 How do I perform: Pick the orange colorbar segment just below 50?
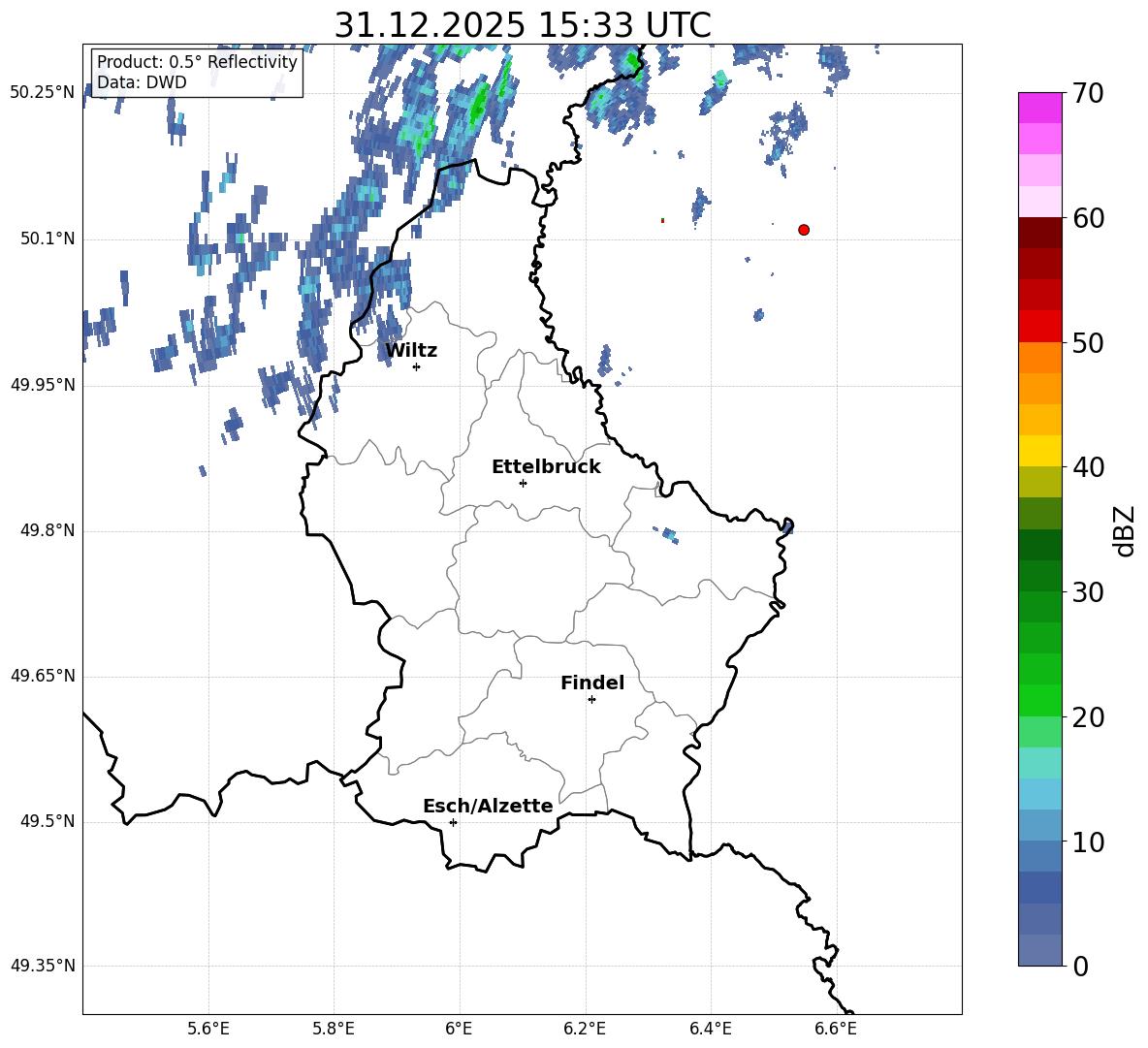tap(1040, 357)
